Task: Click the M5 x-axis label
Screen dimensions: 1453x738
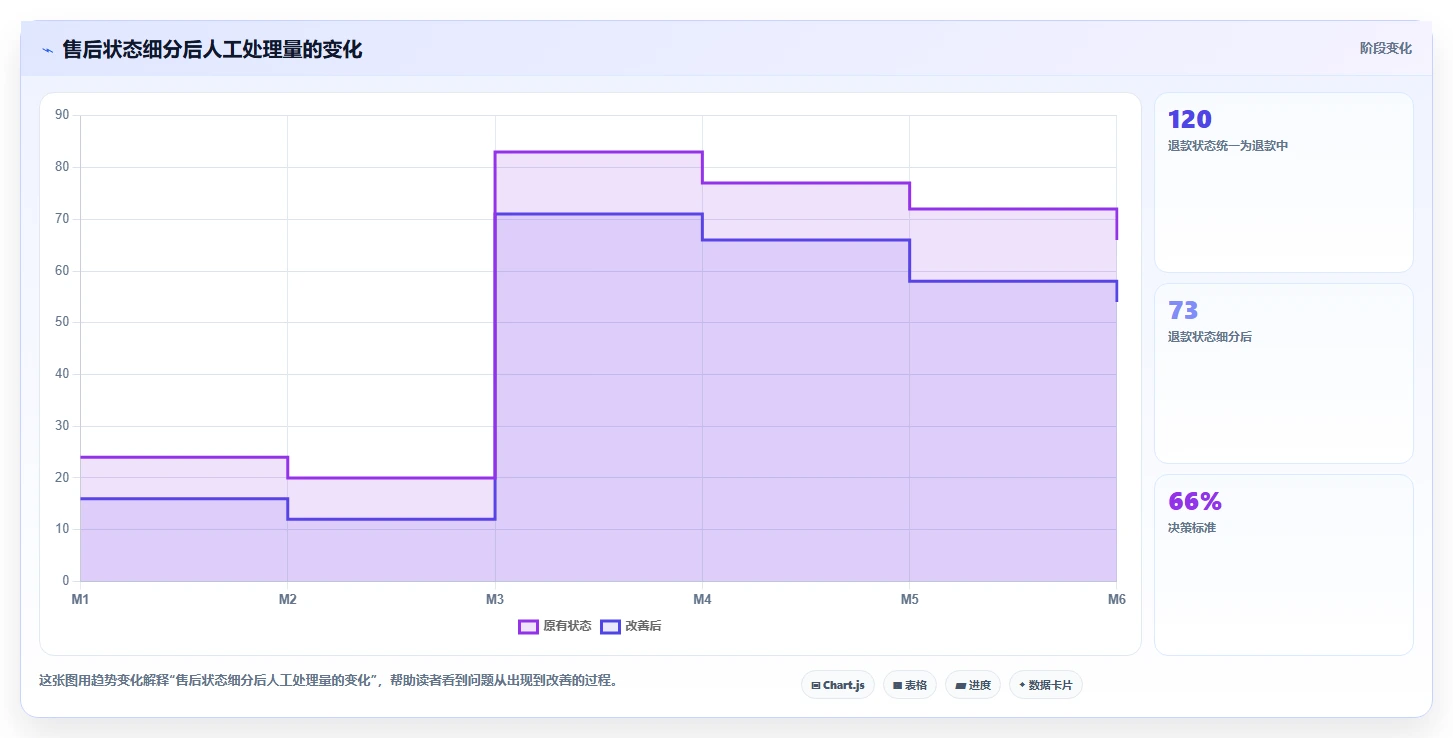Action: tap(909, 599)
